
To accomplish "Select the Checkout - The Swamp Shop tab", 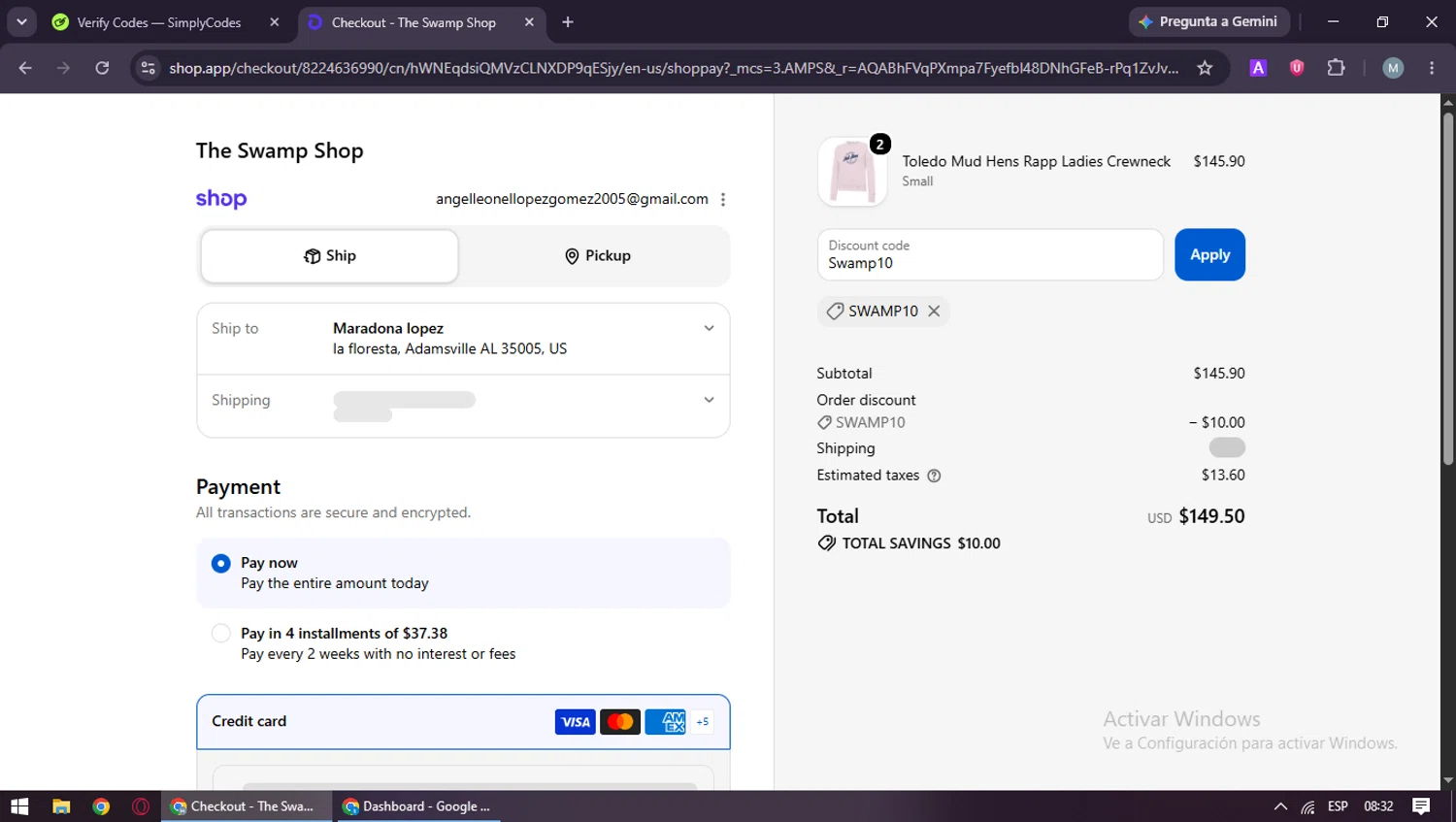I will [414, 22].
